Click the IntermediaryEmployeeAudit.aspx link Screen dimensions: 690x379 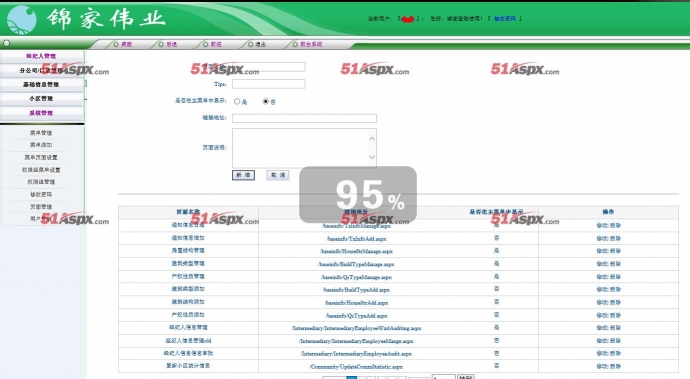(356, 353)
